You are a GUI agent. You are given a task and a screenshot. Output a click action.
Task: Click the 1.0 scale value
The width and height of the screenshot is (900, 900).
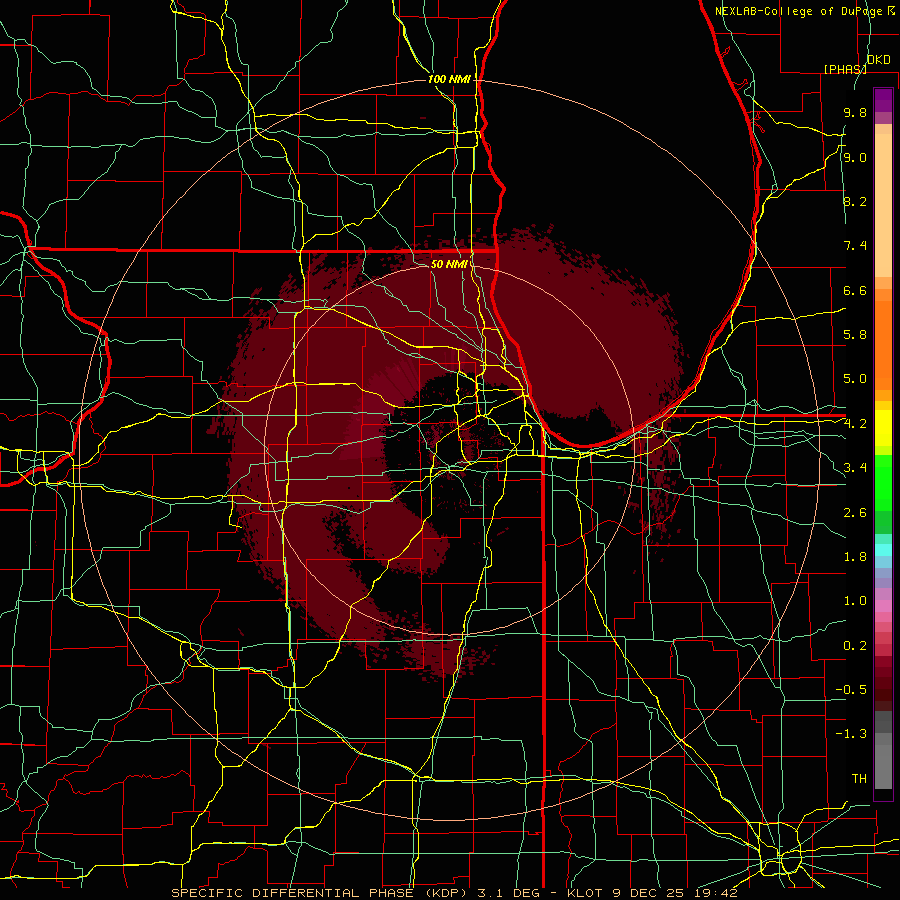tap(855, 601)
